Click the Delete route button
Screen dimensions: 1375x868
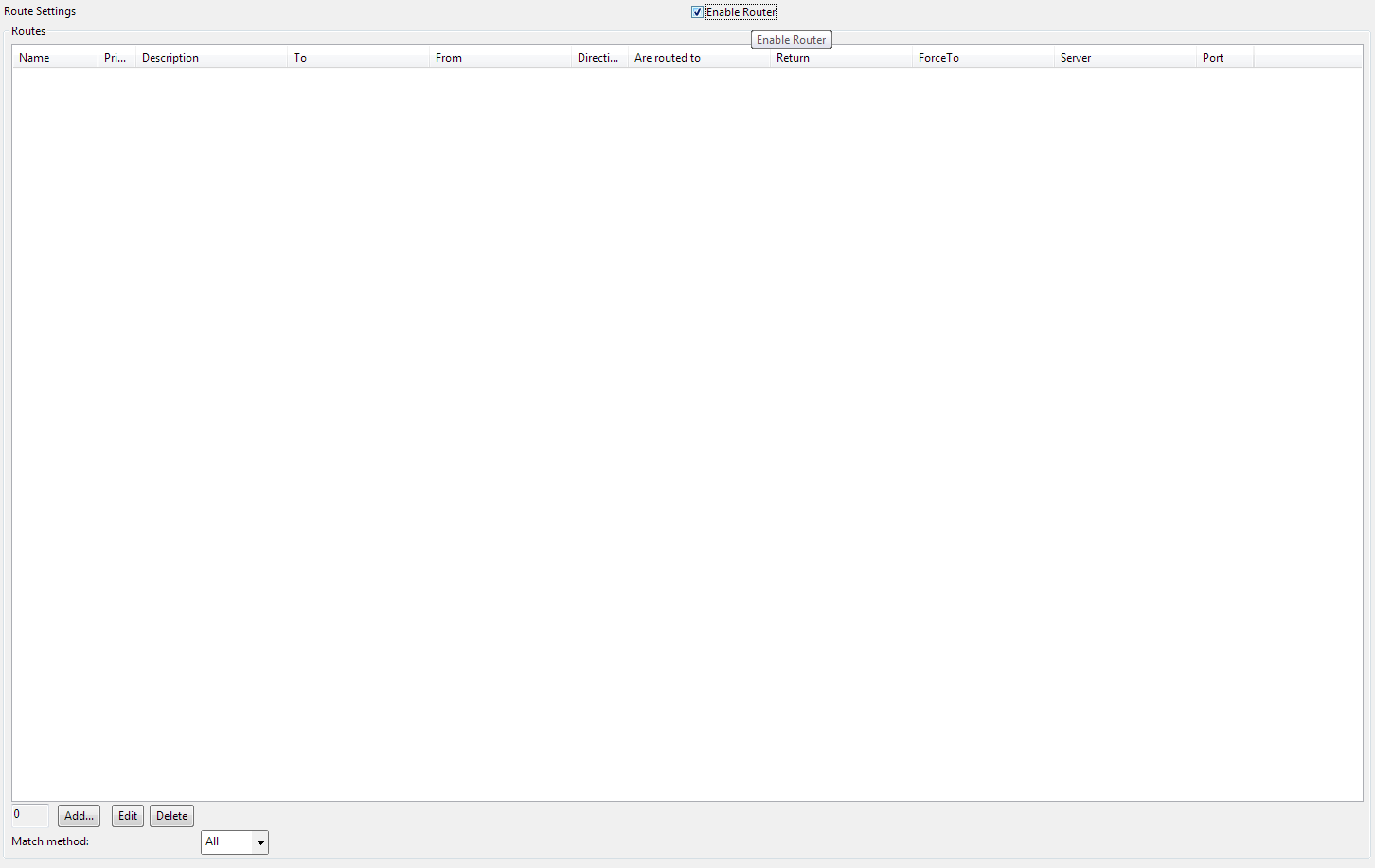171,816
